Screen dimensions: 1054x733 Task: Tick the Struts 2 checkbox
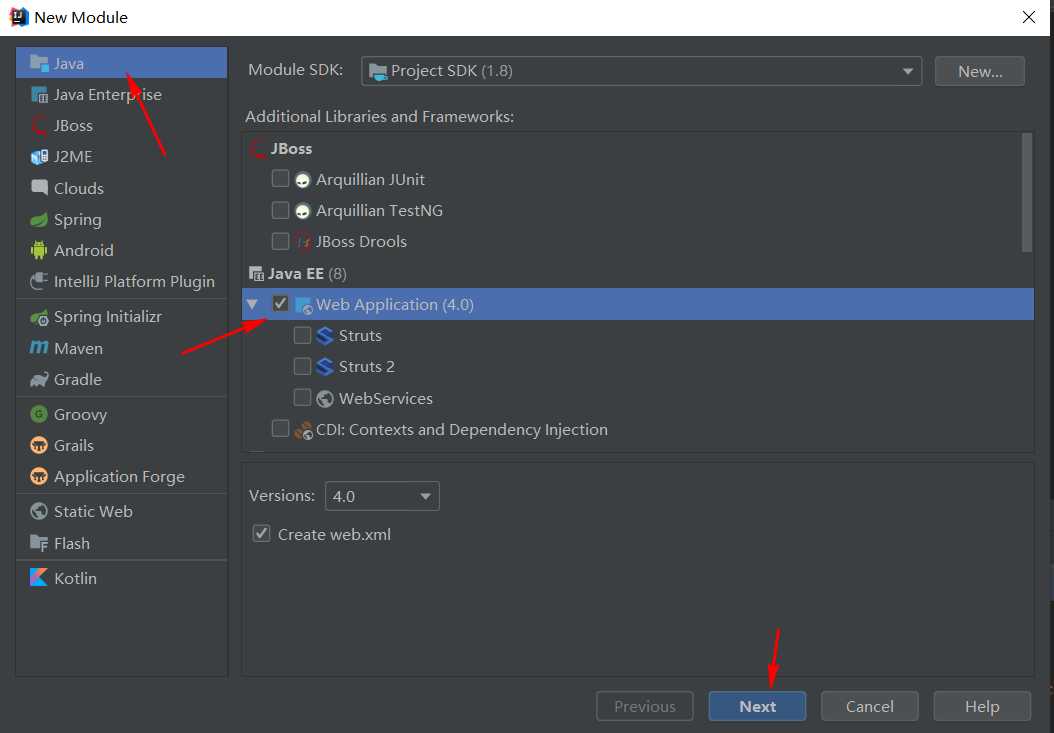pyautogui.click(x=302, y=366)
